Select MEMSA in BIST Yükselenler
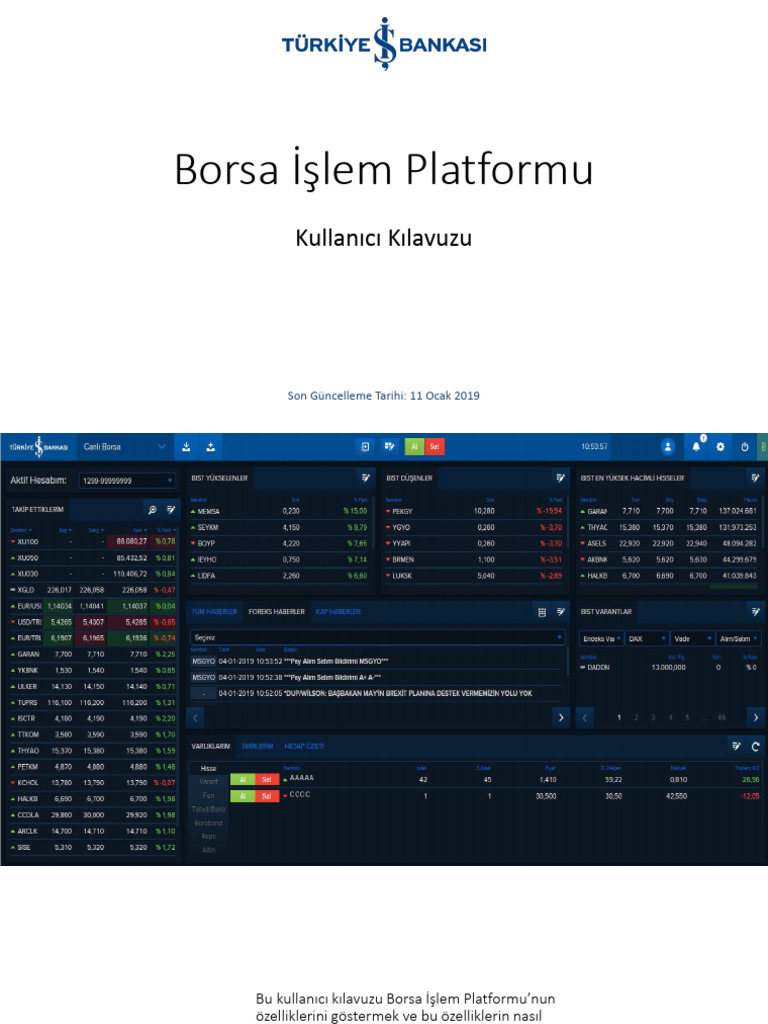Screen dimensions: 768x1024 pyautogui.click(x=280, y=511)
